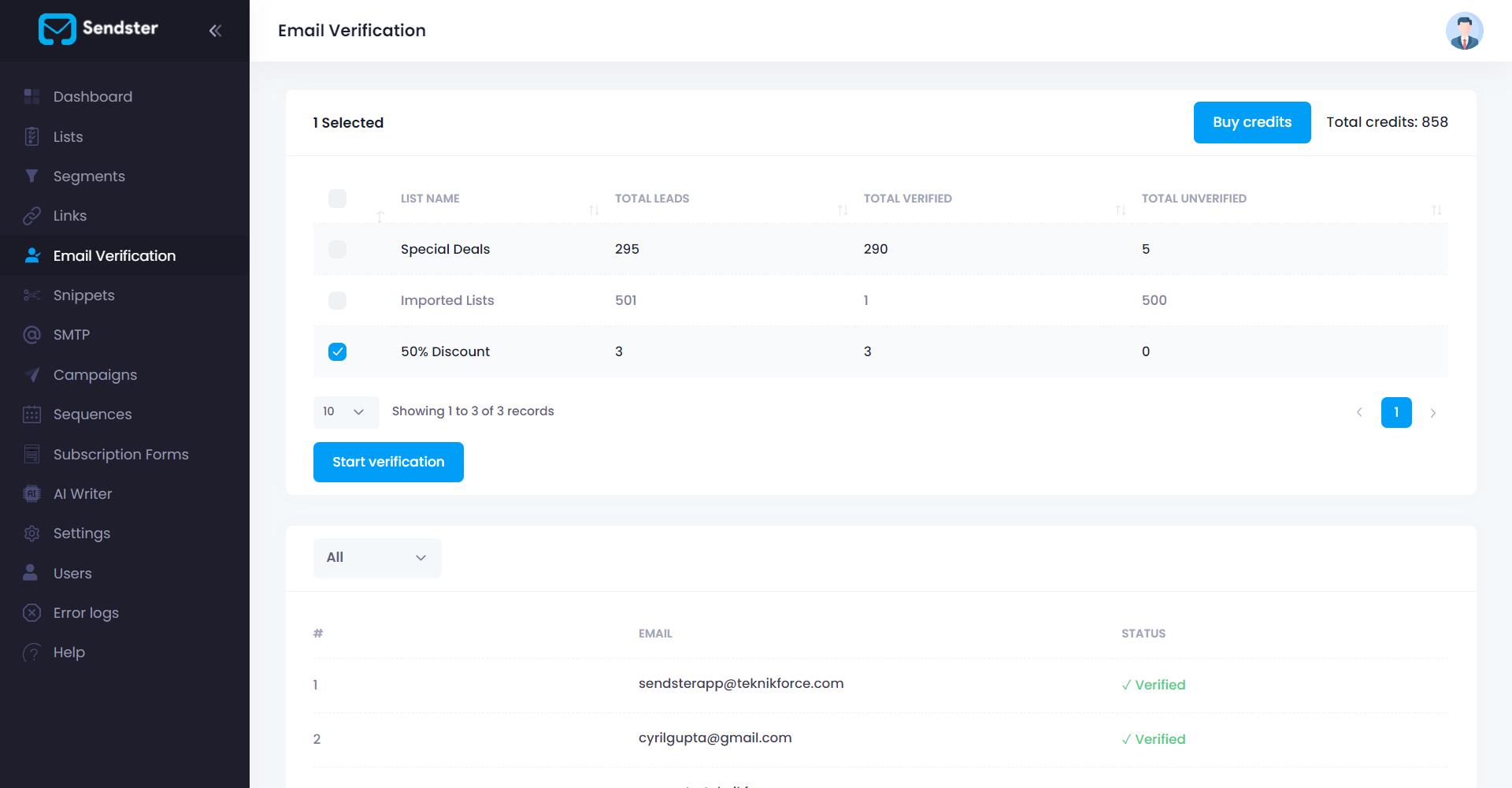1512x788 pixels.
Task: Select the Imported Lists checkbox
Action: (337, 301)
